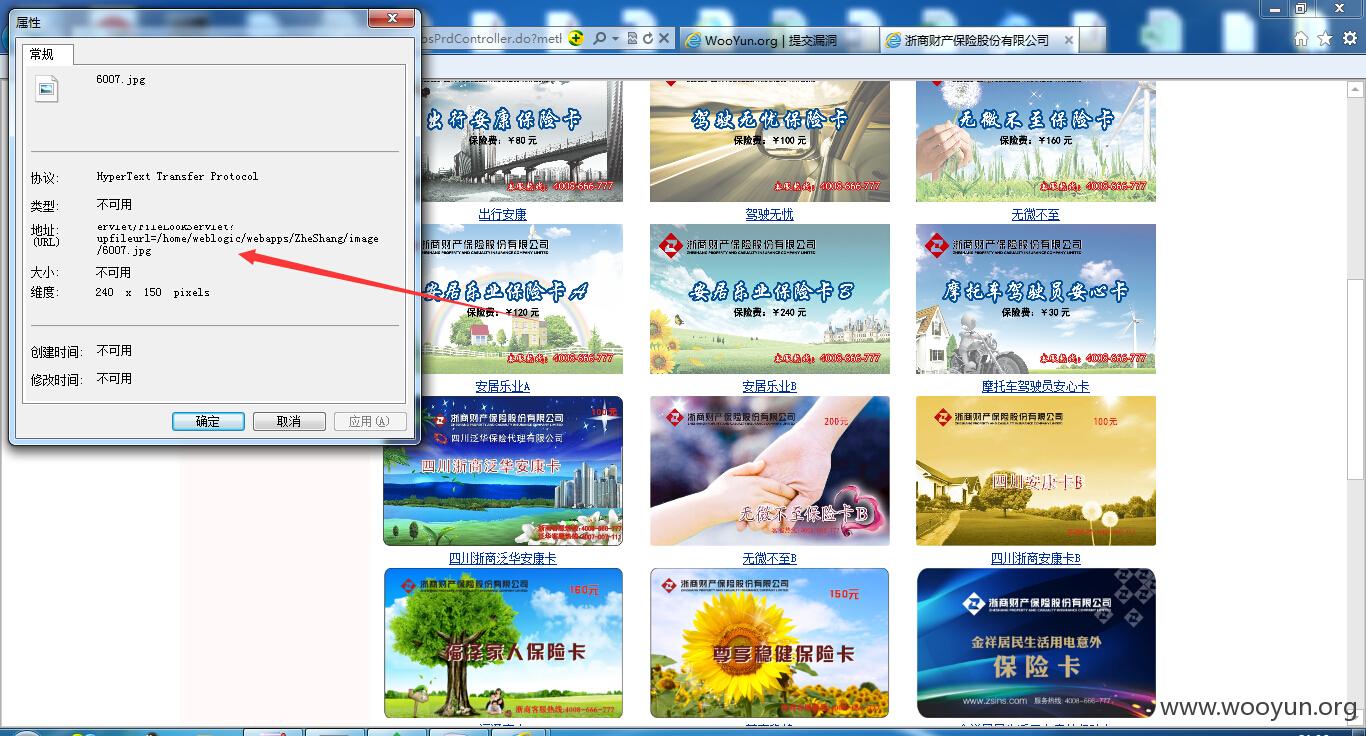Stop loading with the address bar X
This screenshot has height=736, width=1366.
click(x=664, y=39)
